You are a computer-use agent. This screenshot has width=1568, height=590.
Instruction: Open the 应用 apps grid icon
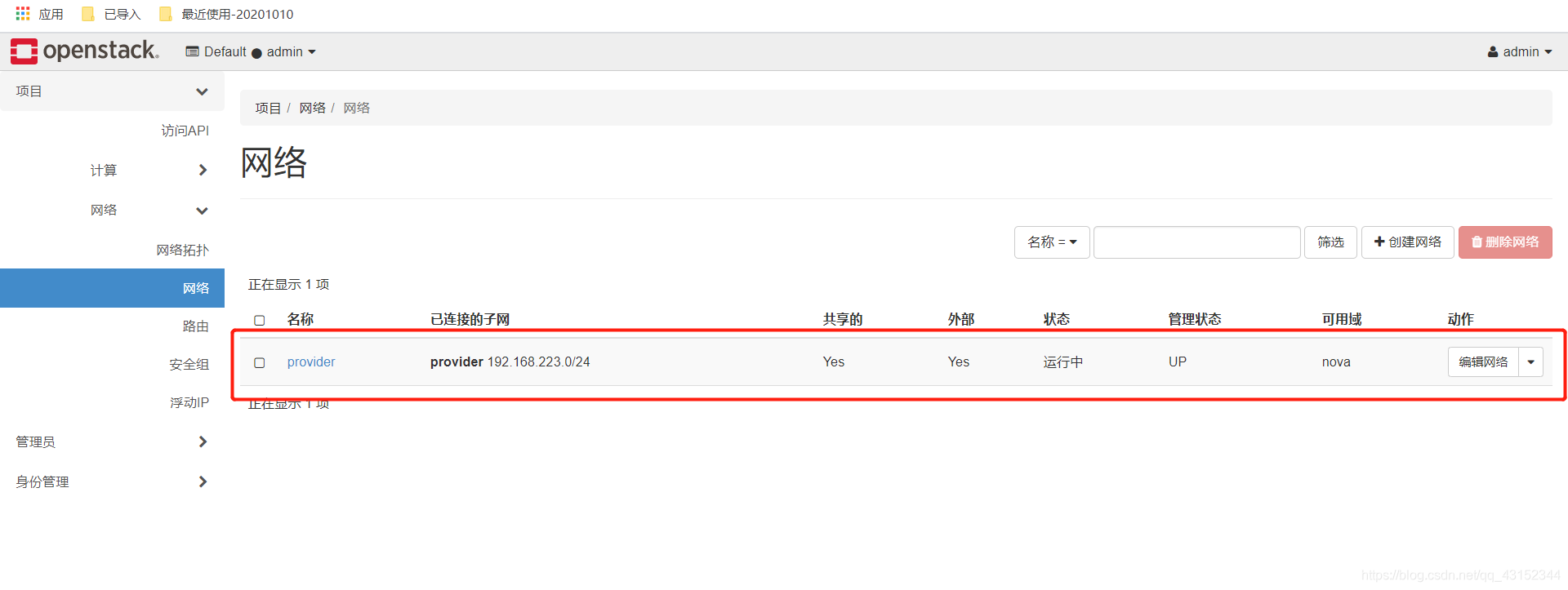pyautogui.click(x=23, y=14)
